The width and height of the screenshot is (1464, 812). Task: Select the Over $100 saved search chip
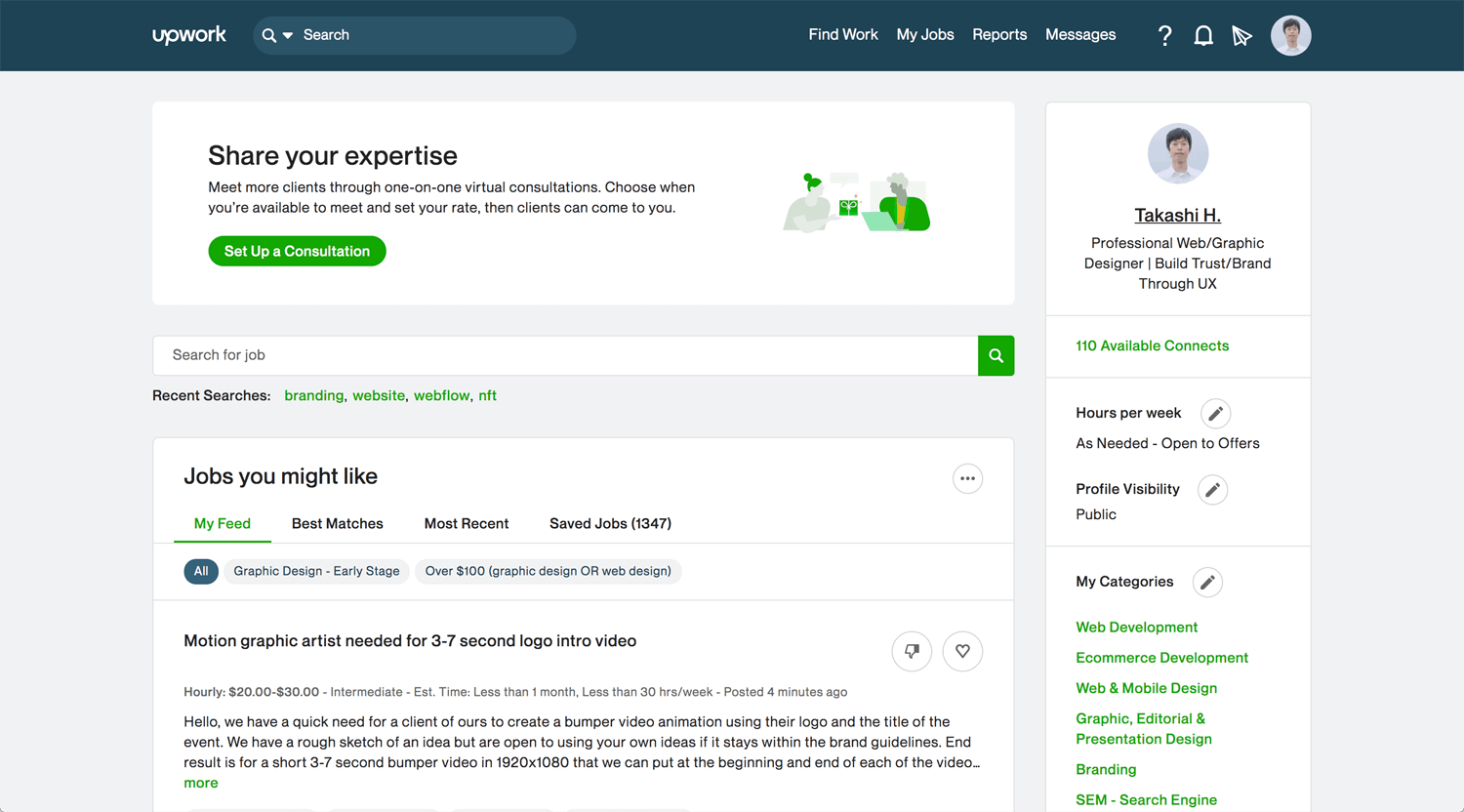pyautogui.click(x=549, y=571)
